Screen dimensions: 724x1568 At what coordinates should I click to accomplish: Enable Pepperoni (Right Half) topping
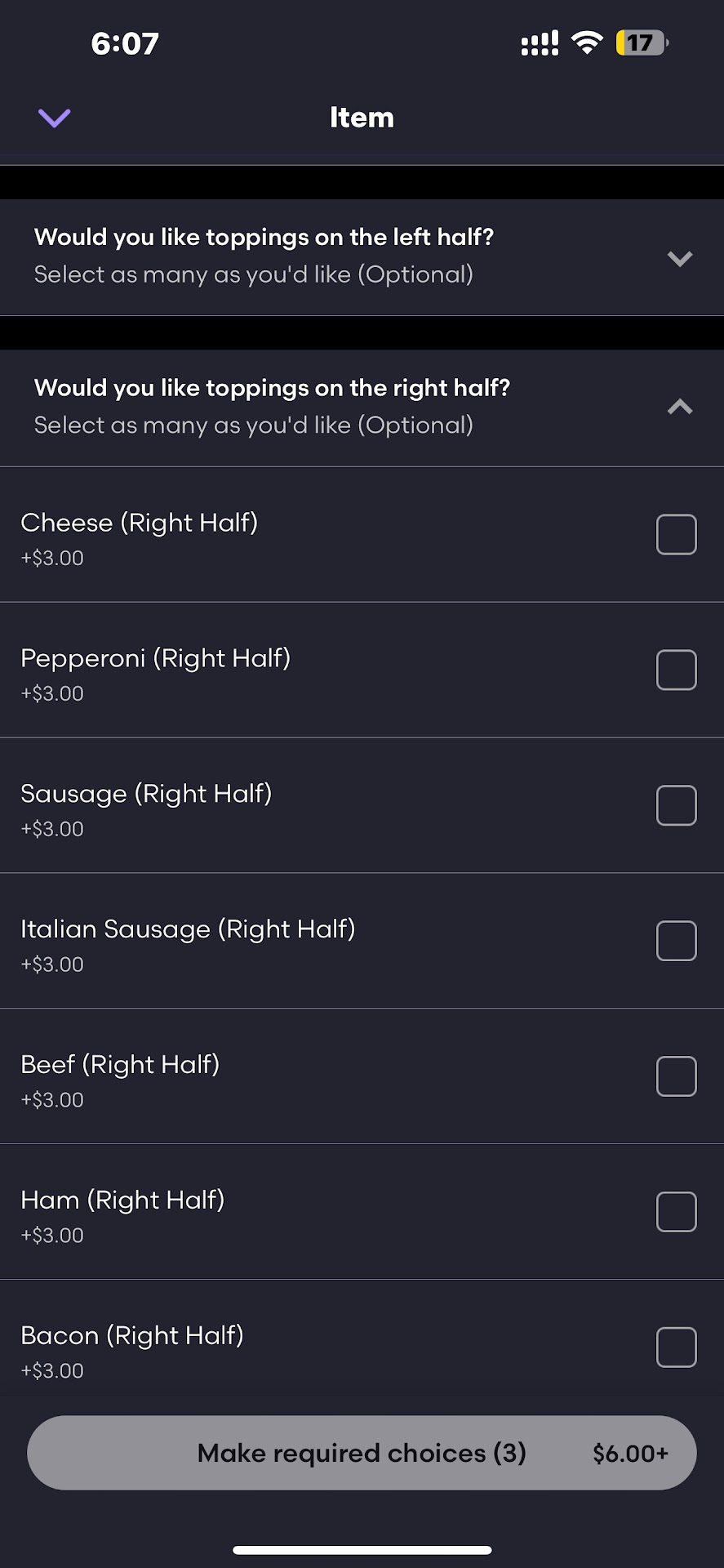click(676, 670)
